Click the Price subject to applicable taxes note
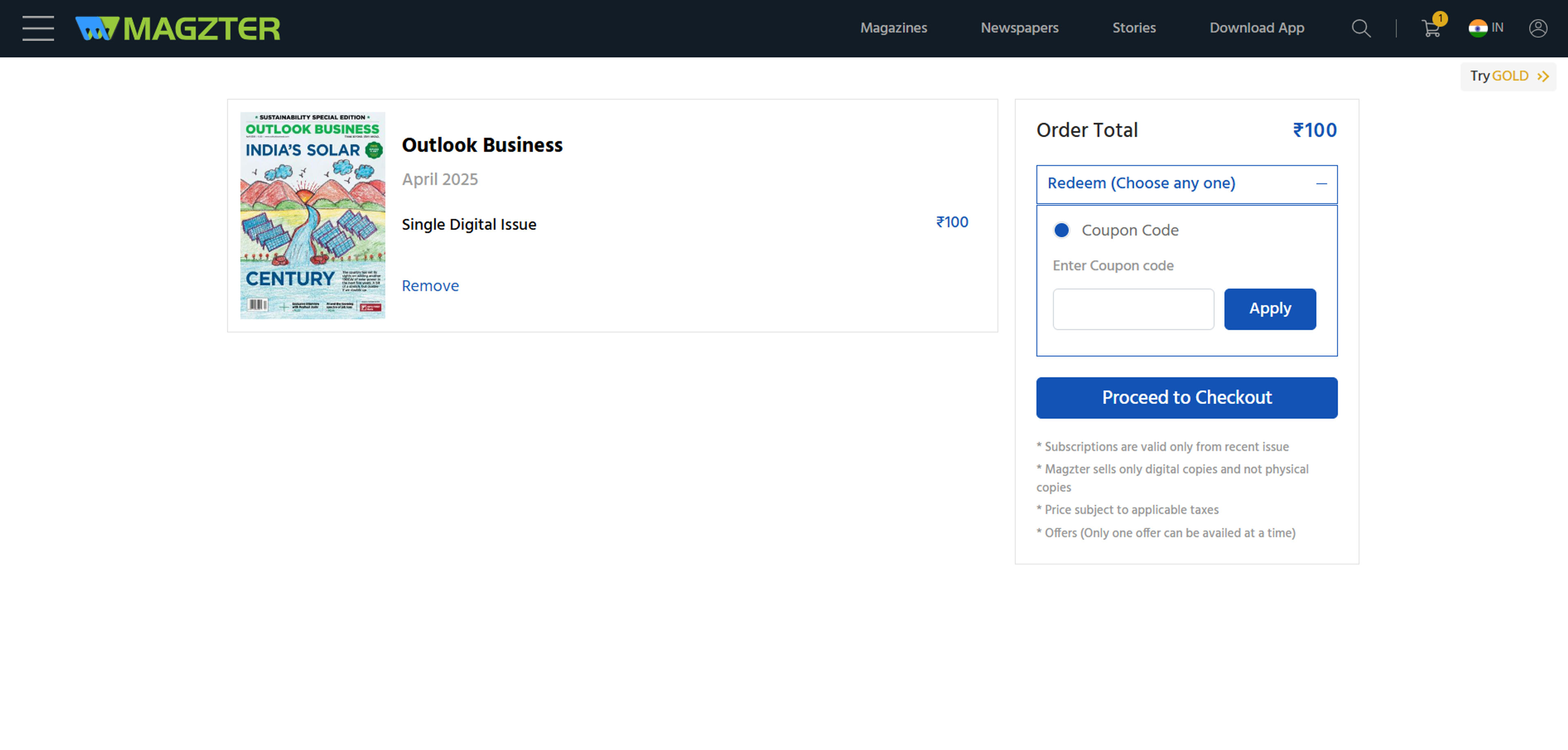Viewport: 1568px width, 750px height. (x=1127, y=509)
